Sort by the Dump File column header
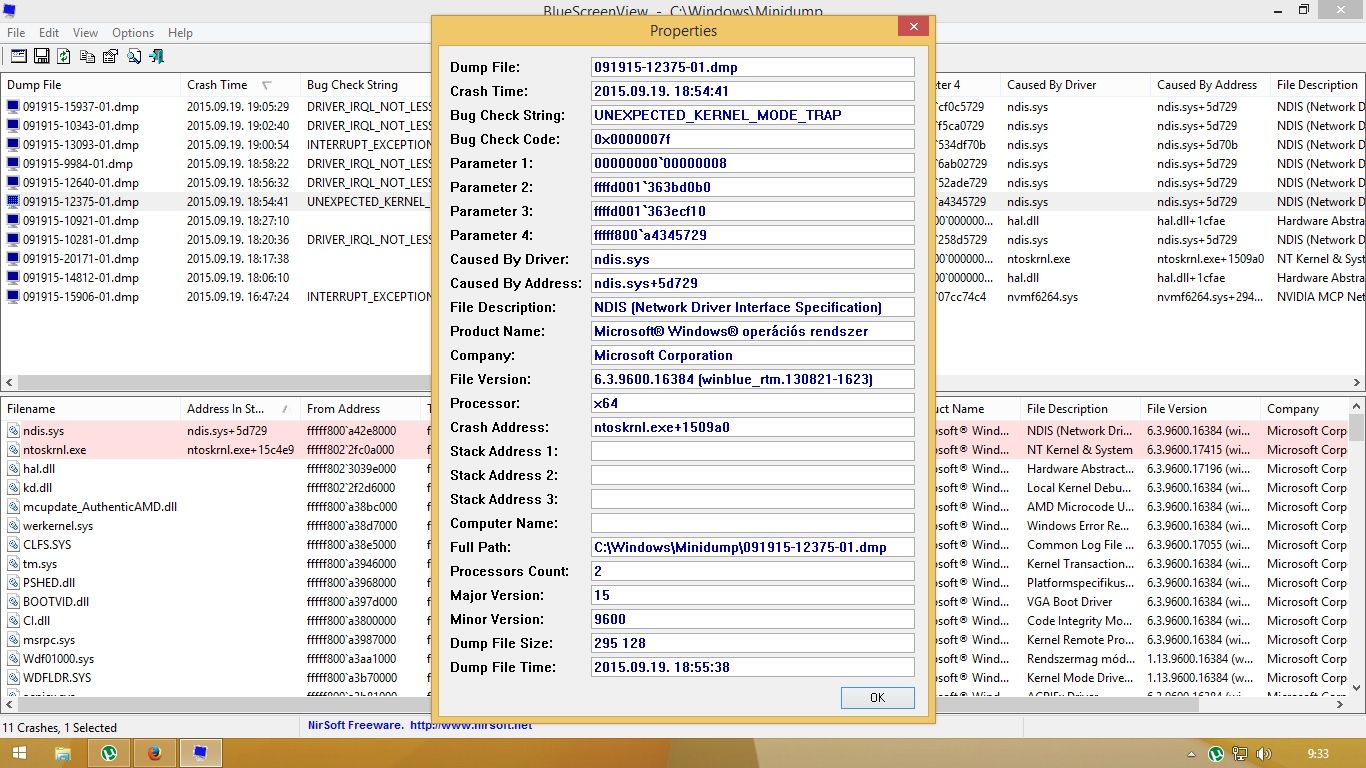This screenshot has width=1366, height=768. 91,85
